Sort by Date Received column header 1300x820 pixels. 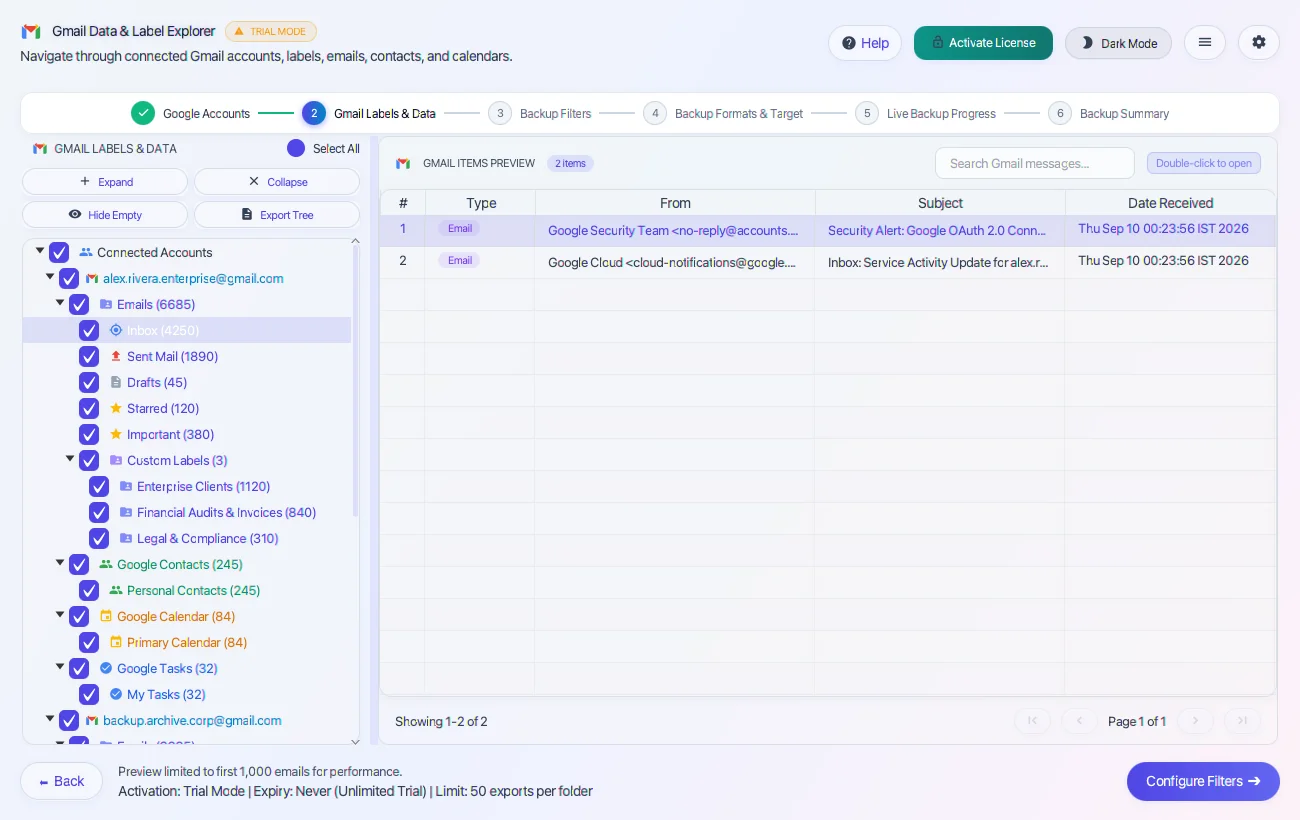pyautogui.click(x=1170, y=203)
